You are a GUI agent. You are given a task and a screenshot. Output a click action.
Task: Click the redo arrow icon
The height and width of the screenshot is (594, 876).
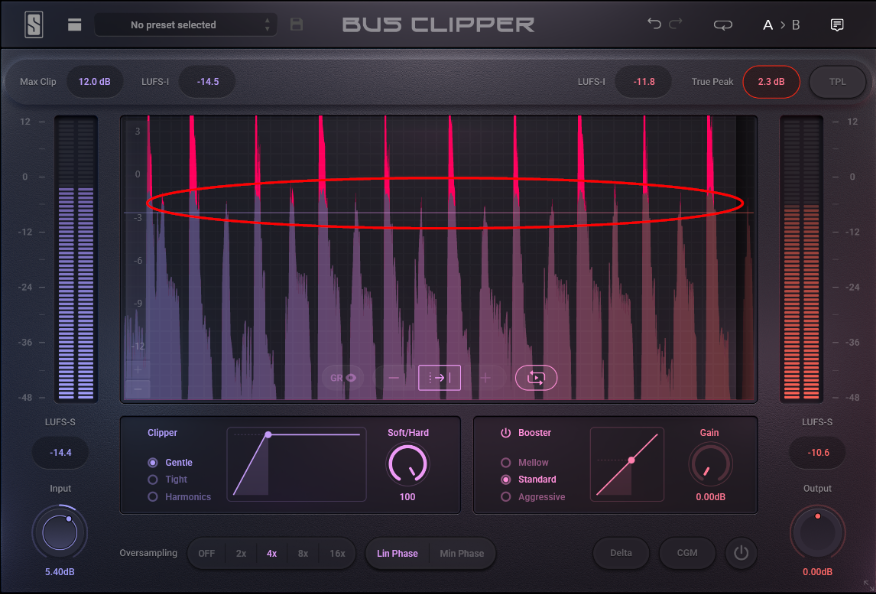(677, 24)
